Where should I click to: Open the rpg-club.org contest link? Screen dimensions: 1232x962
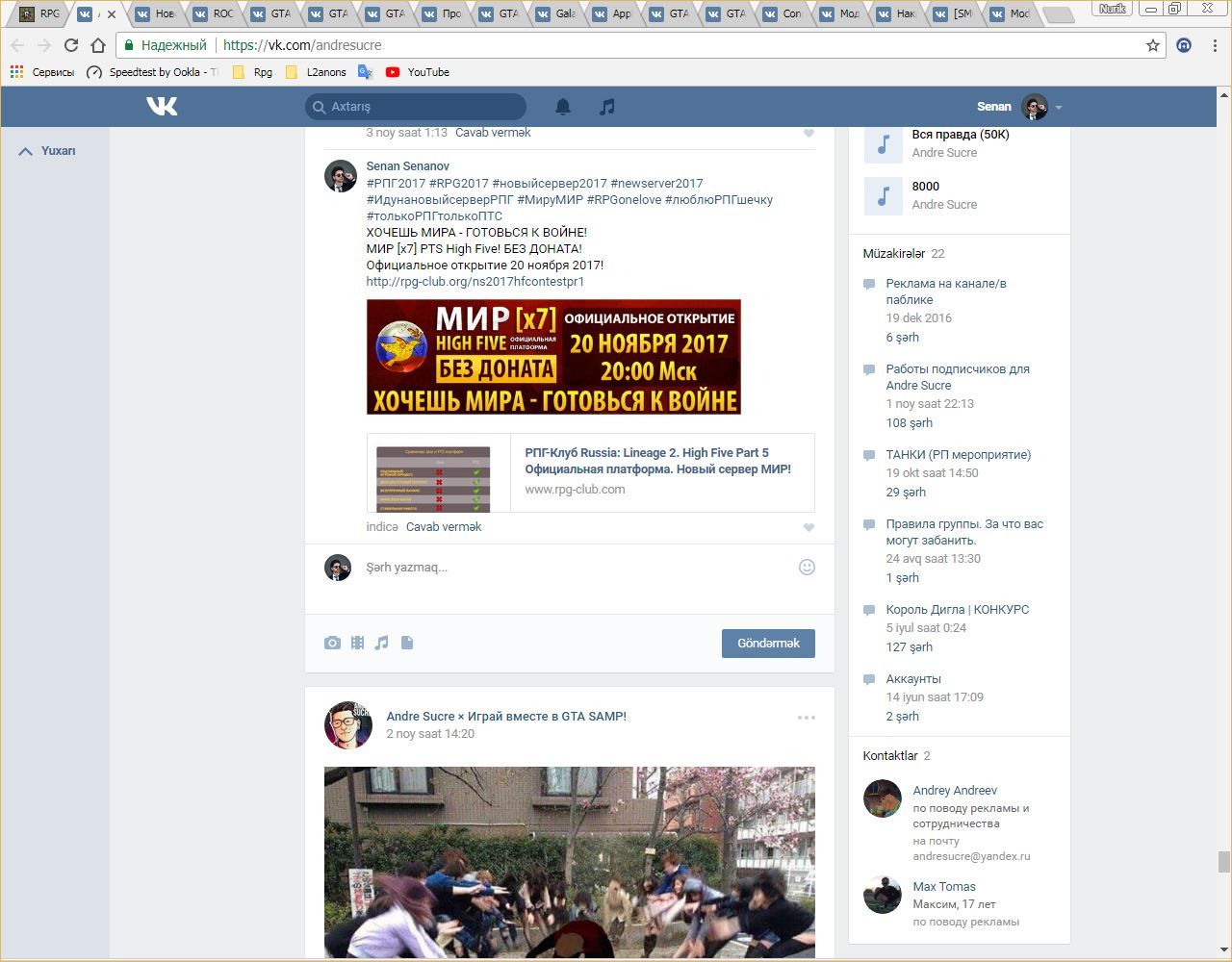pyautogui.click(x=475, y=282)
